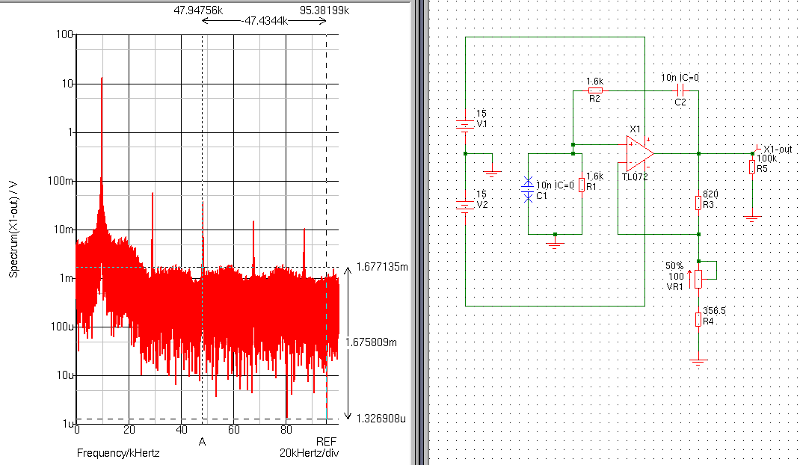Select the V1 battery source symbol
This screenshot has width=800, height=465.
464,125
